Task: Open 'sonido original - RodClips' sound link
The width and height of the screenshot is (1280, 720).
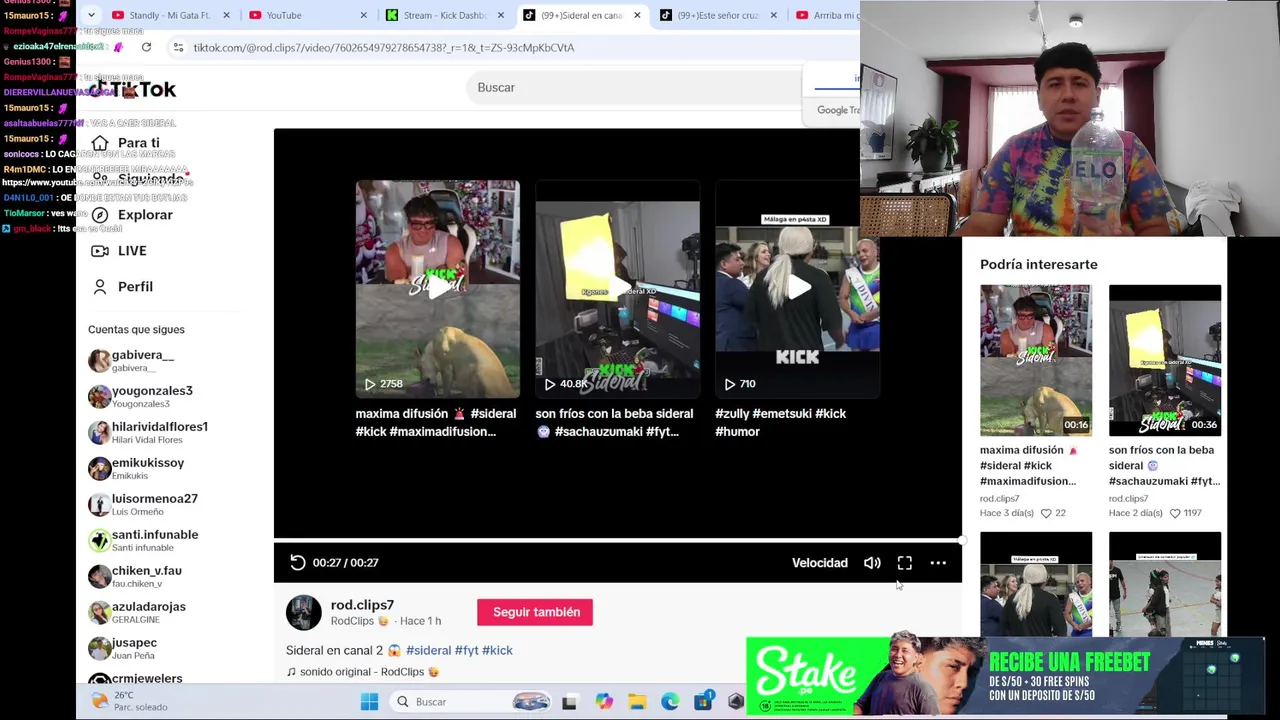Action: pyautogui.click(x=363, y=672)
